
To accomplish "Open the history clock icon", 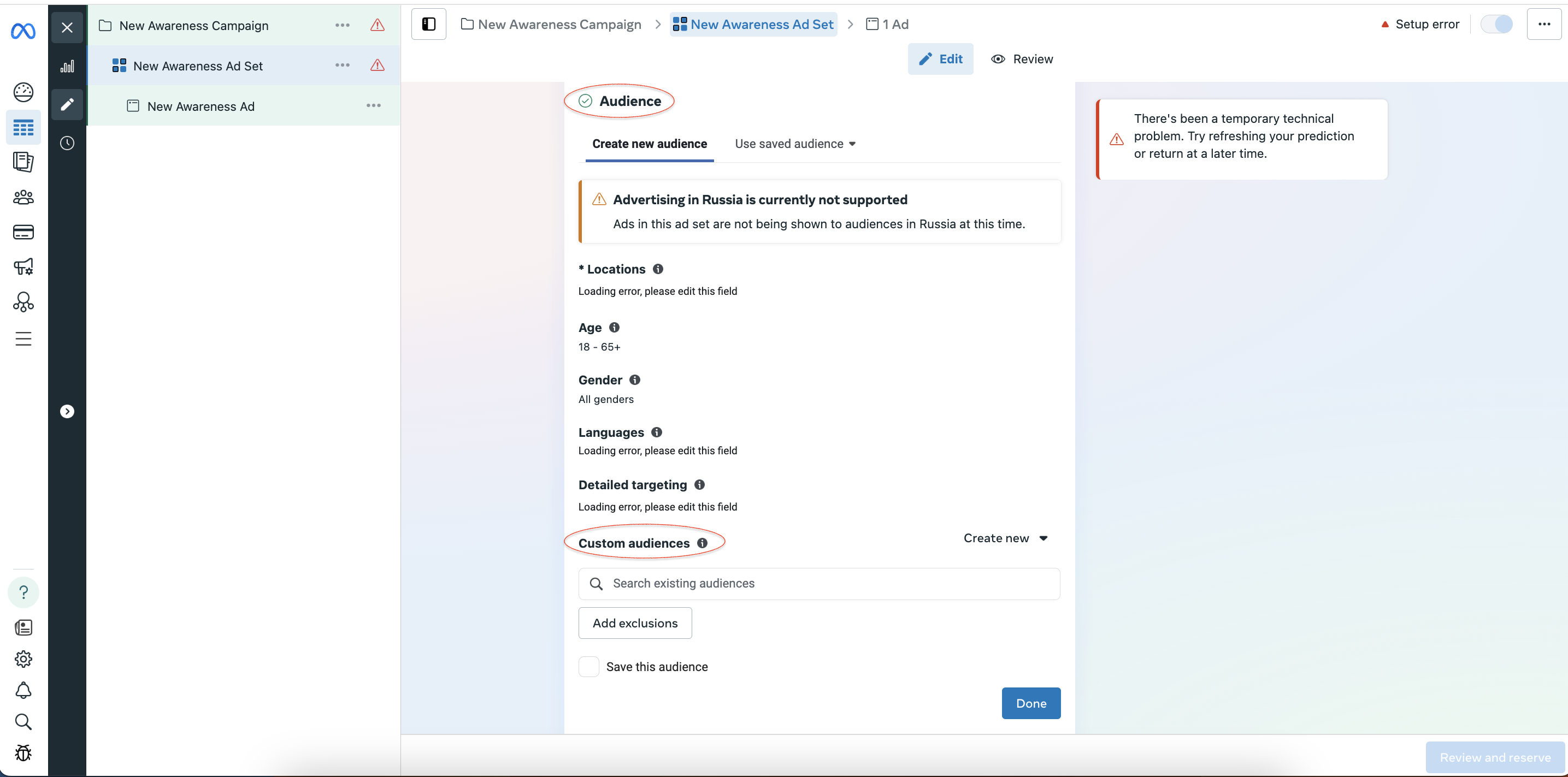I will [67, 143].
